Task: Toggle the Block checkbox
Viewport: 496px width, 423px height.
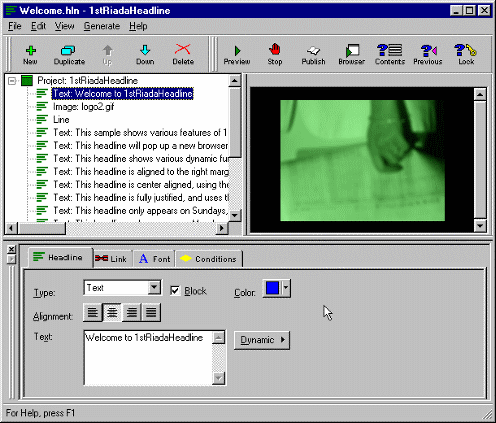Action: 175,291
